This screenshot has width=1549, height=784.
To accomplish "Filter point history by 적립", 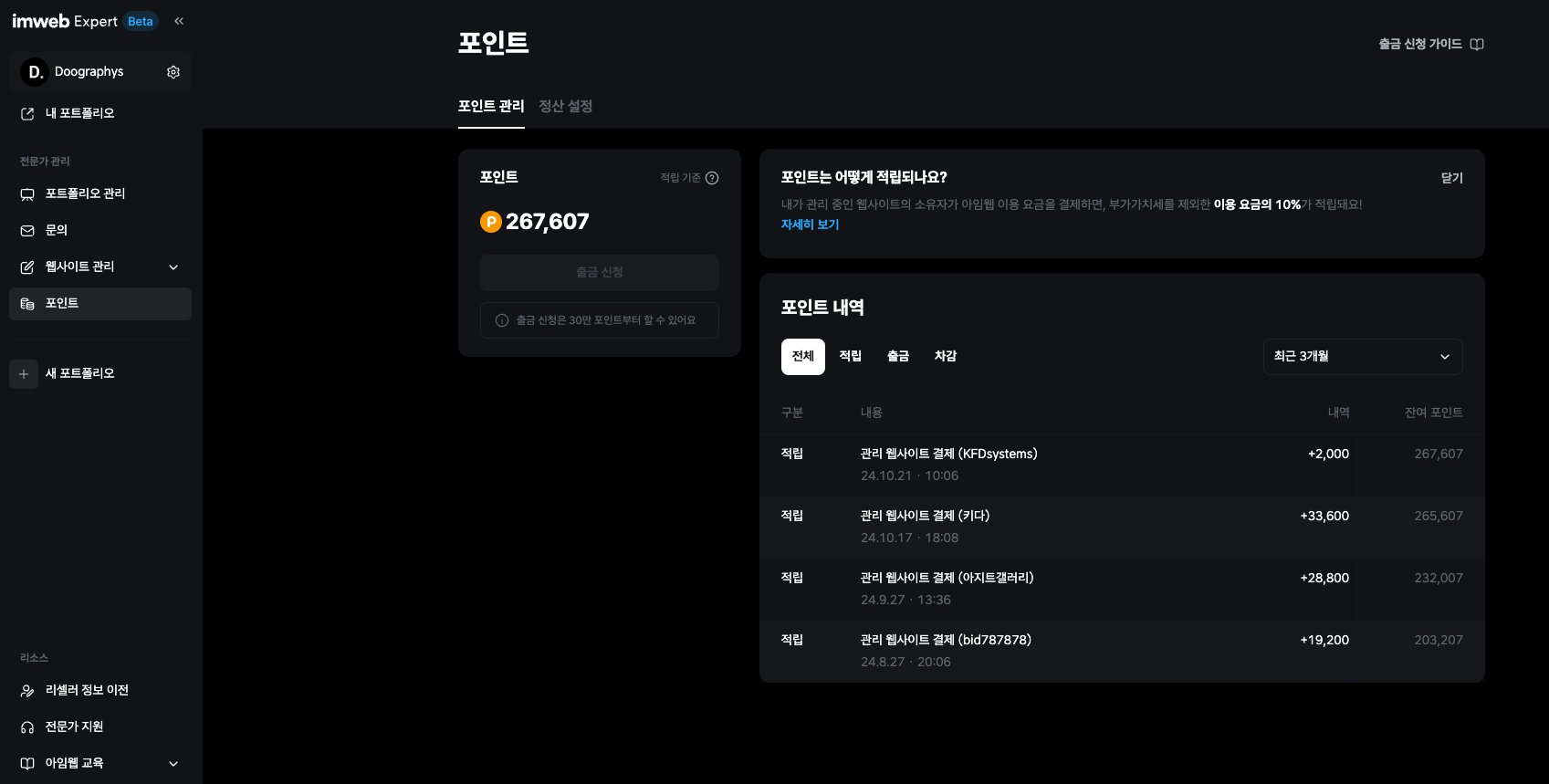I will 851,357.
